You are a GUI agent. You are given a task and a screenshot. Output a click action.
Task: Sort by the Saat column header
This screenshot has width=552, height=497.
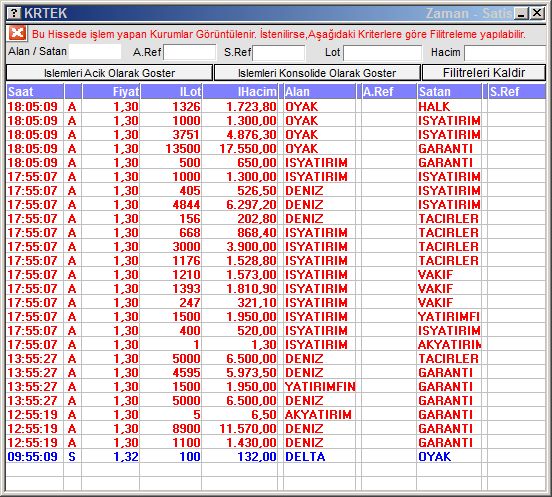point(35,92)
